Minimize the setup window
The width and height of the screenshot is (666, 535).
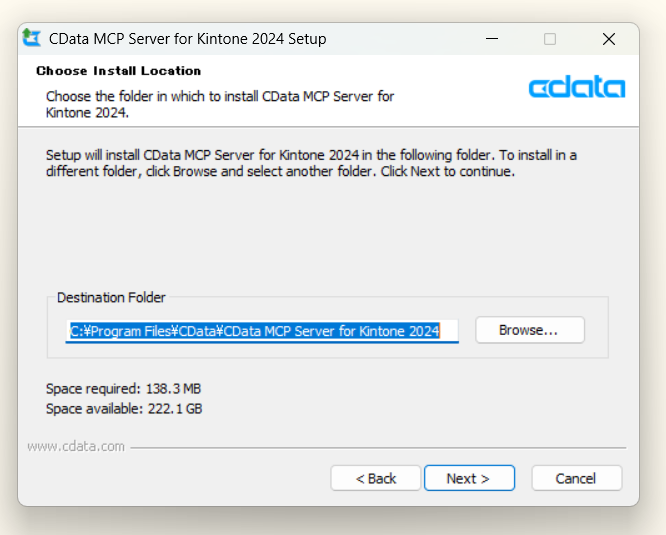coord(492,39)
